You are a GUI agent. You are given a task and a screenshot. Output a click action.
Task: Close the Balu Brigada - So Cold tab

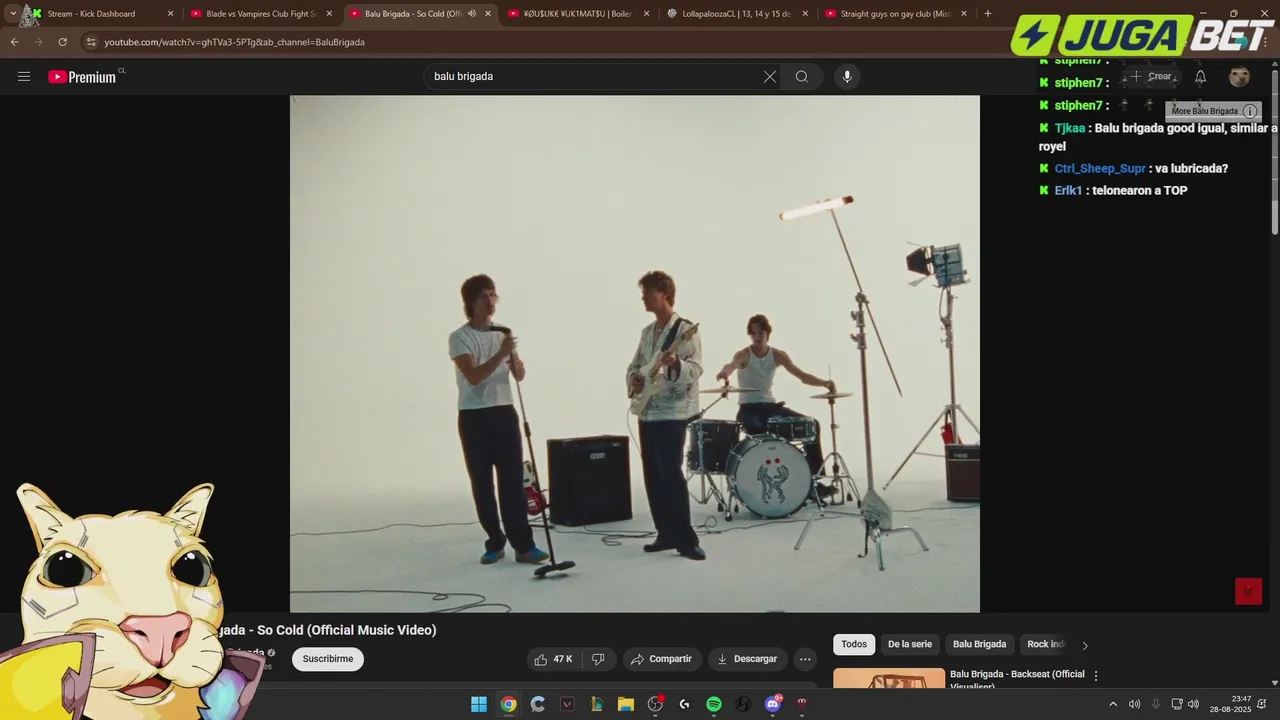click(x=488, y=14)
